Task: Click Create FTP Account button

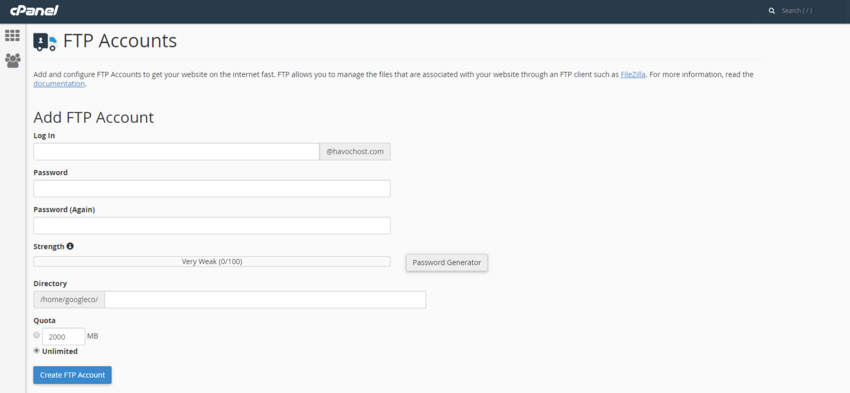Action: (73, 375)
